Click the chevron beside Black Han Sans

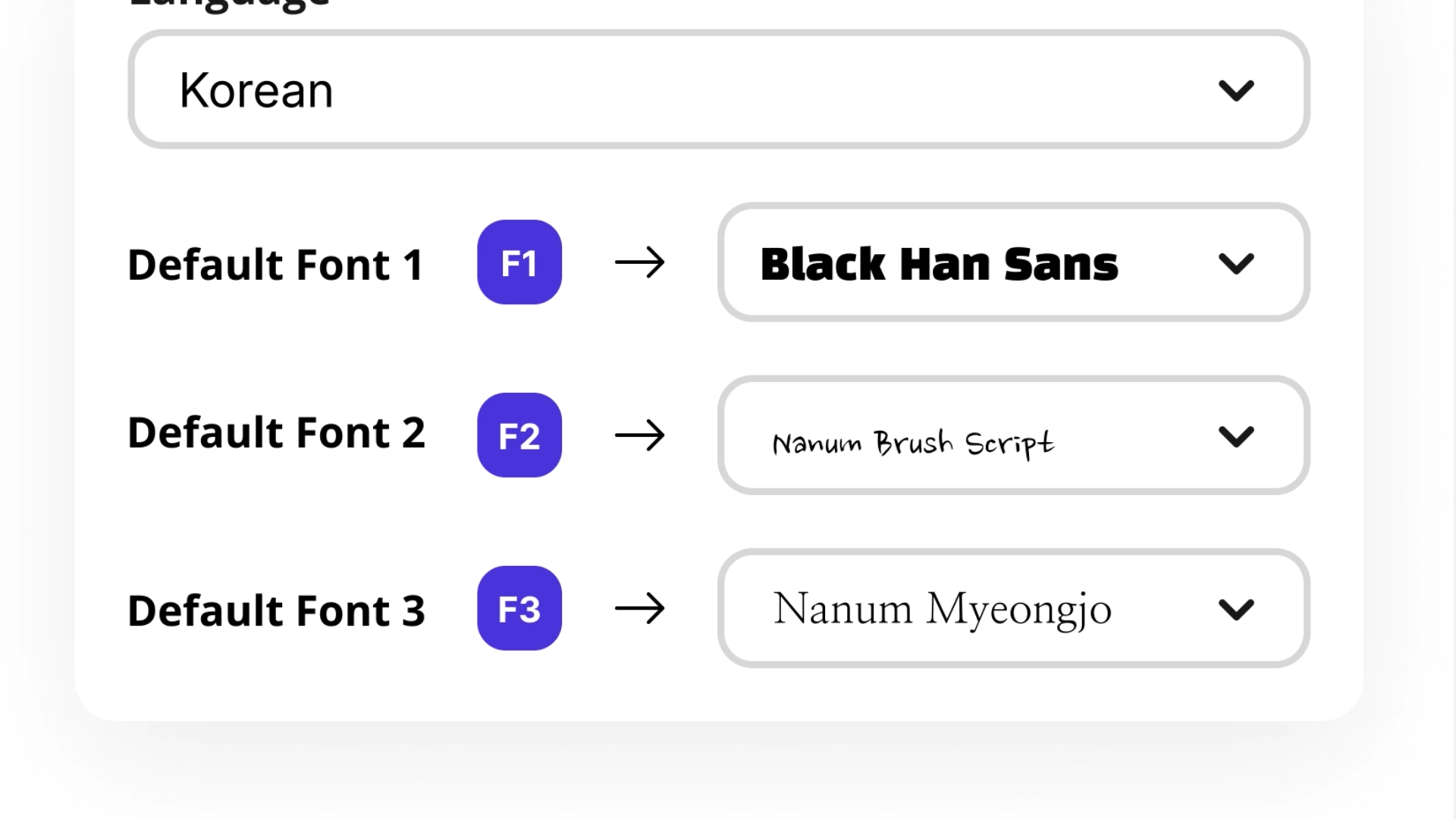point(1236,264)
